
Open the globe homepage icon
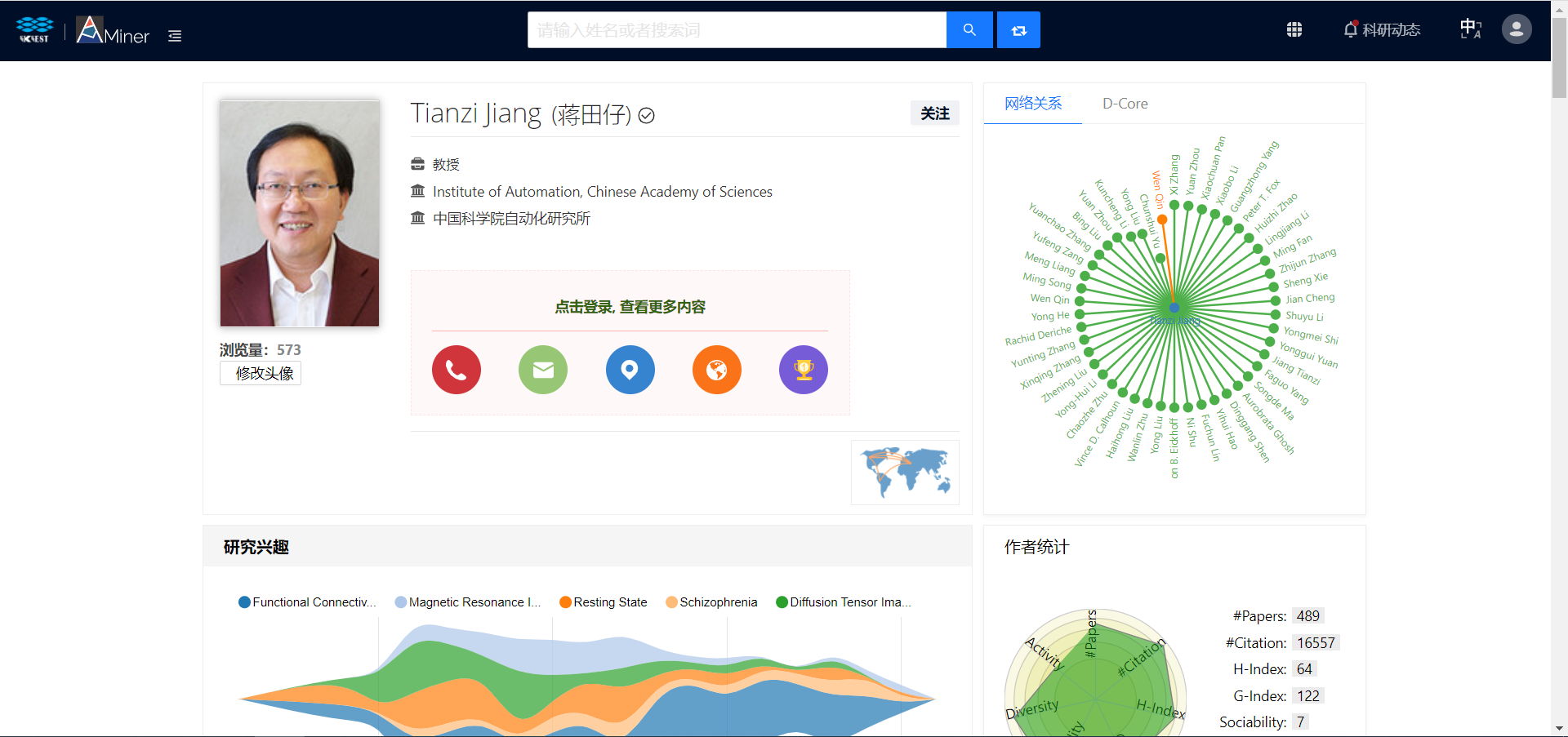point(716,370)
